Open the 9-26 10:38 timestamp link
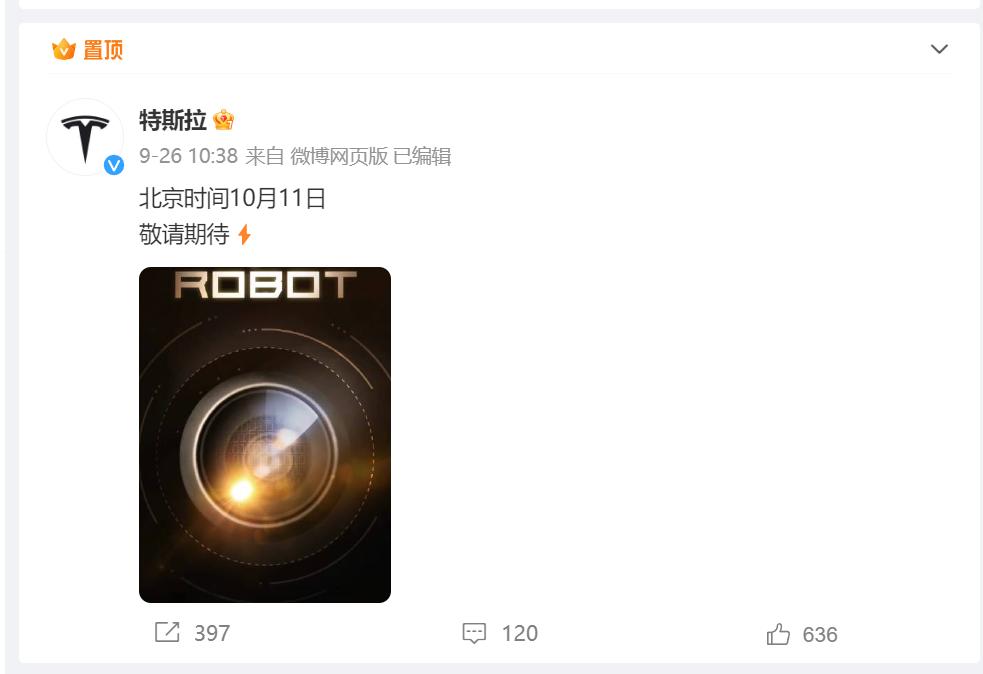 [x=188, y=156]
